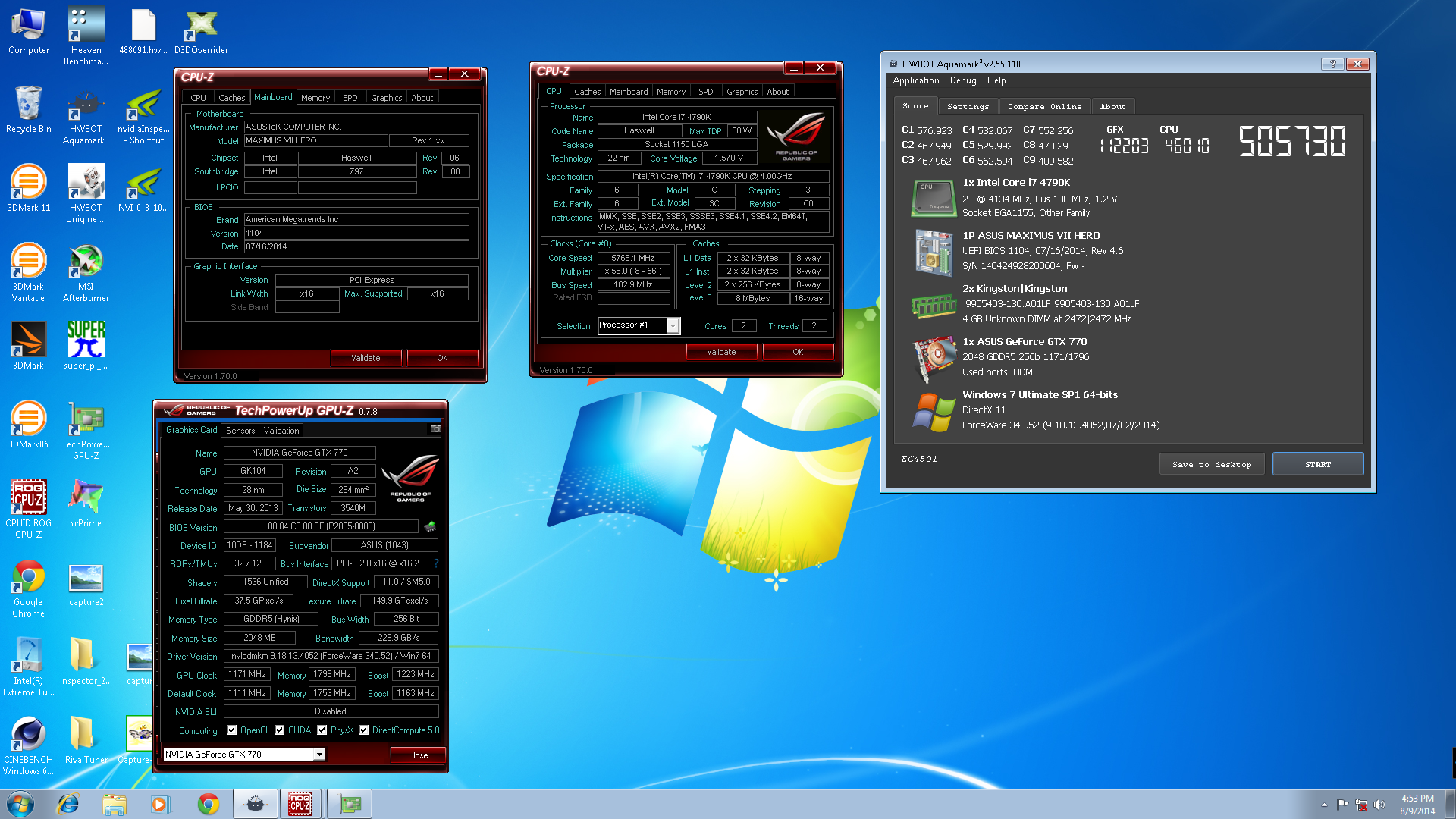Click the BIOS Version field in GPU-Z
The image size is (1456, 819).
pos(322,526)
